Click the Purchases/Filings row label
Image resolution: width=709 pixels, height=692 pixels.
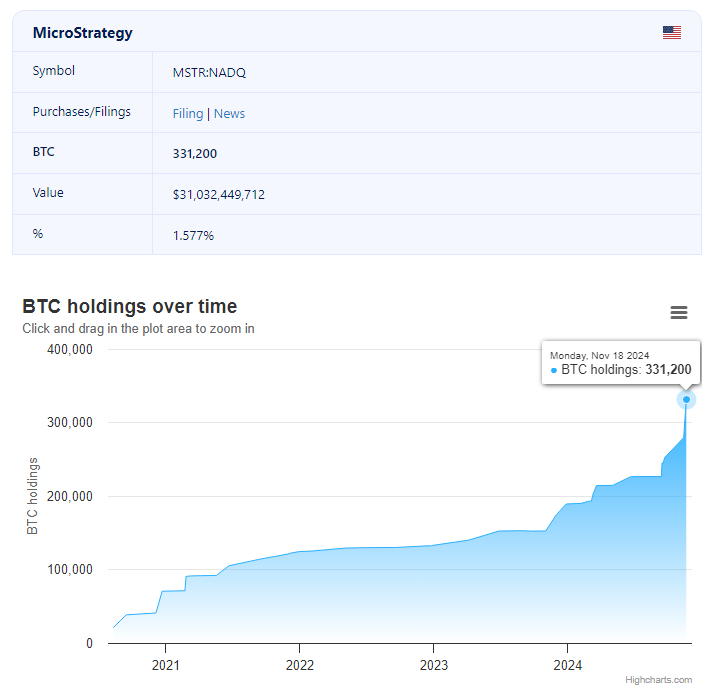[81, 112]
